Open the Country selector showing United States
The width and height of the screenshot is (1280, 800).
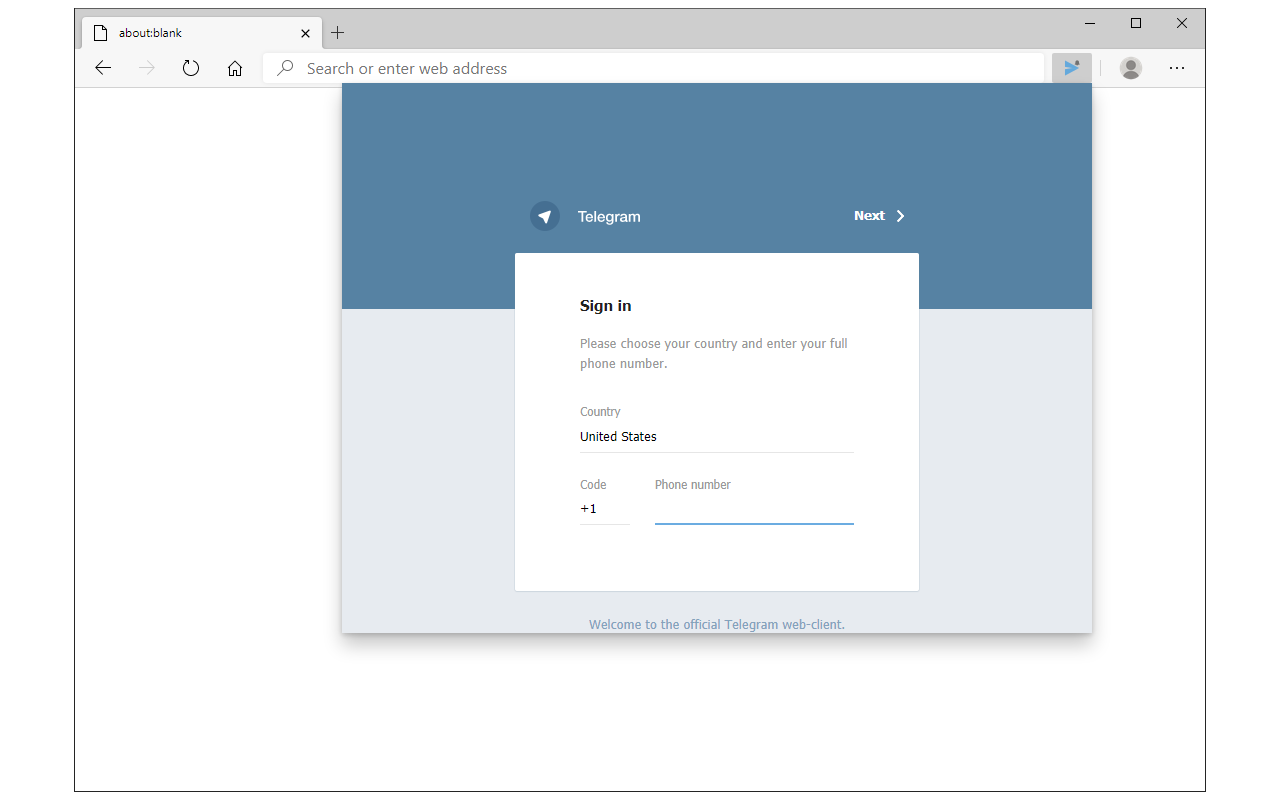coord(717,437)
